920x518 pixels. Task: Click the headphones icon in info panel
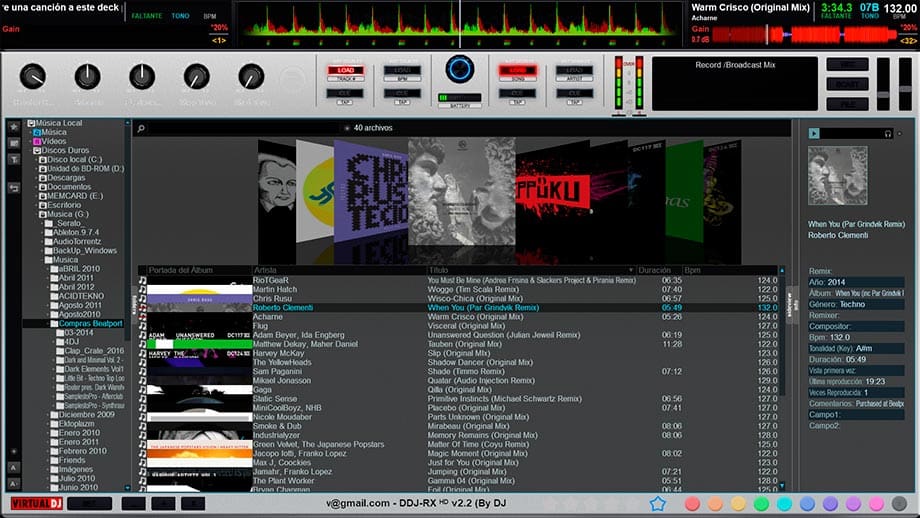click(888, 134)
